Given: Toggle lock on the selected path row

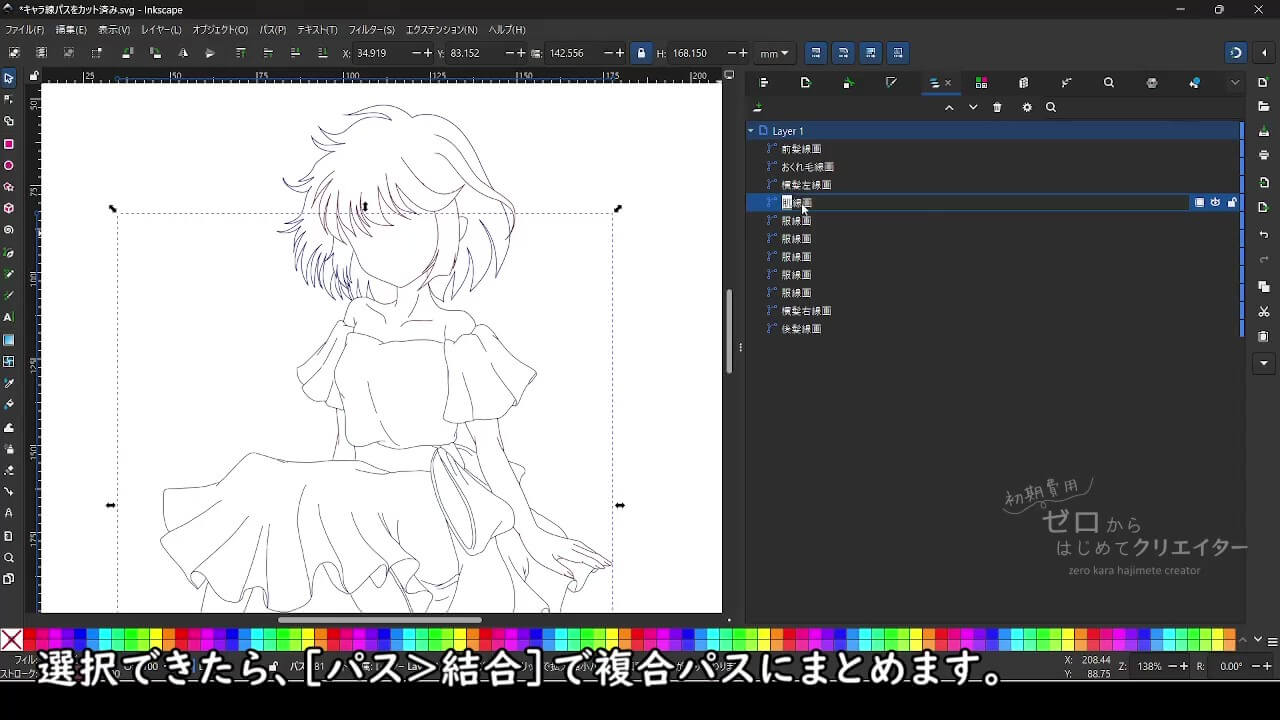Looking at the screenshot, I should [x=1232, y=203].
